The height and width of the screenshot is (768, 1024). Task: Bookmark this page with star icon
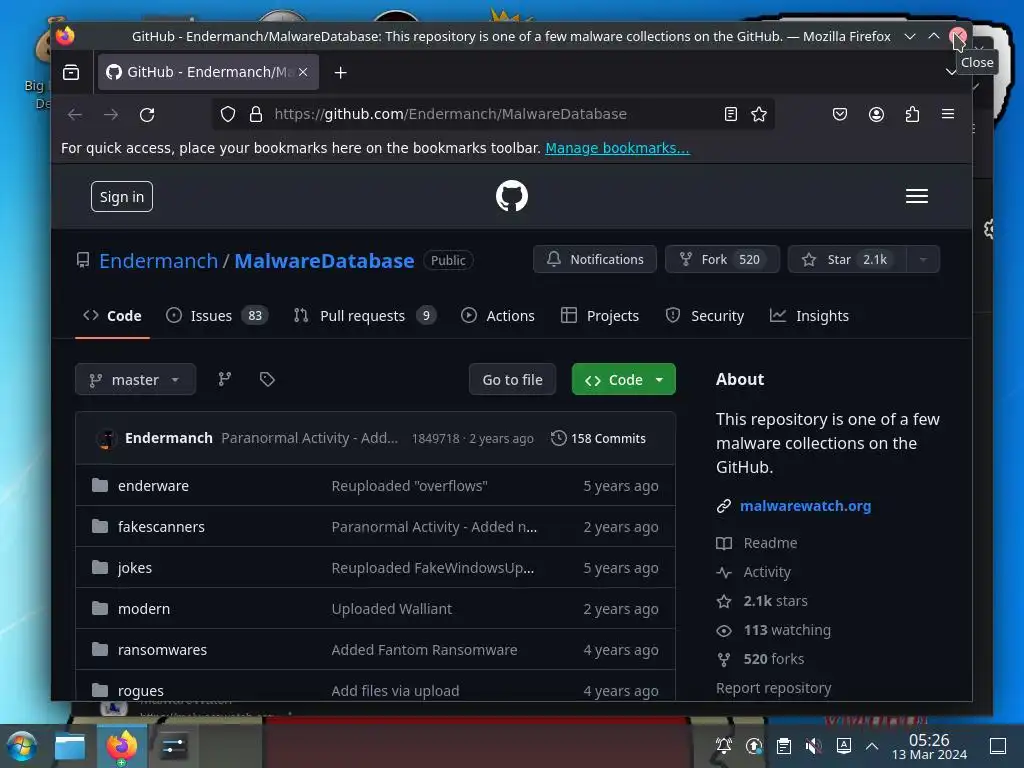tap(759, 114)
